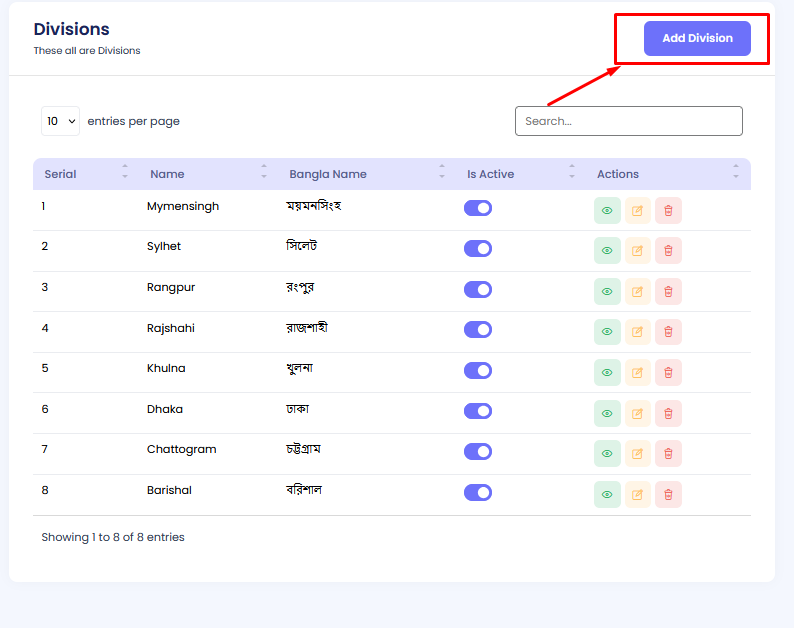Sort table by Serial column
Screen dimensions: 794x628
(61, 174)
